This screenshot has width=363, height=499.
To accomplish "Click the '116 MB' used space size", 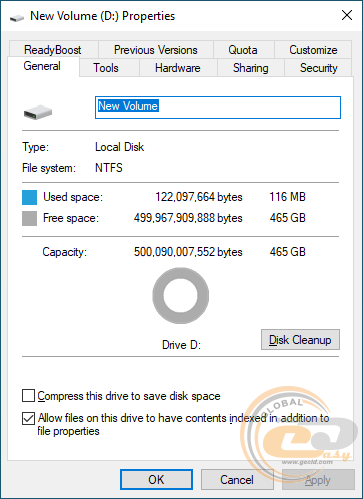I will (287, 197).
